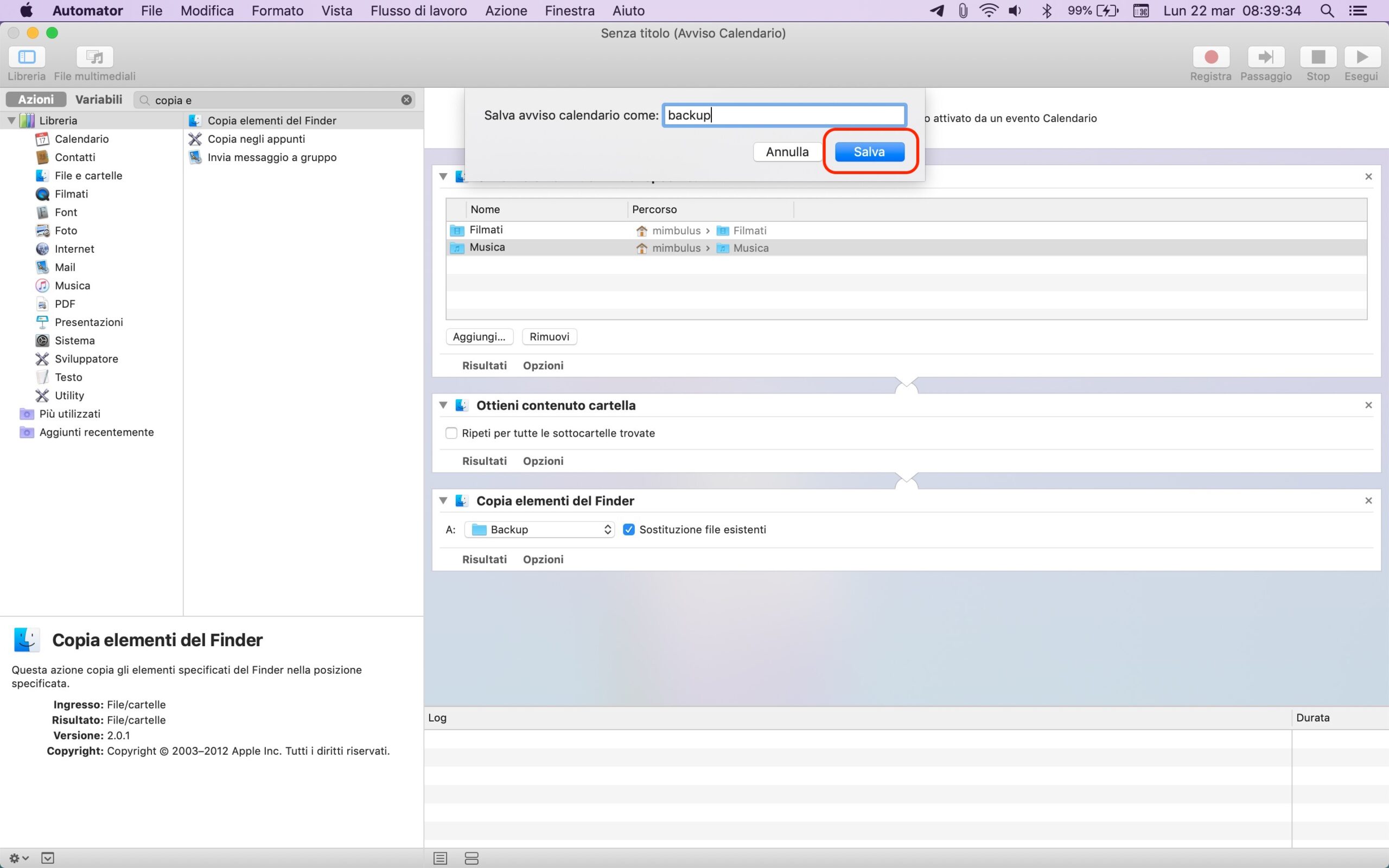
Task: Enable Ripeti per tutte le sottocartelle trovate
Action: pyautogui.click(x=451, y=433)
